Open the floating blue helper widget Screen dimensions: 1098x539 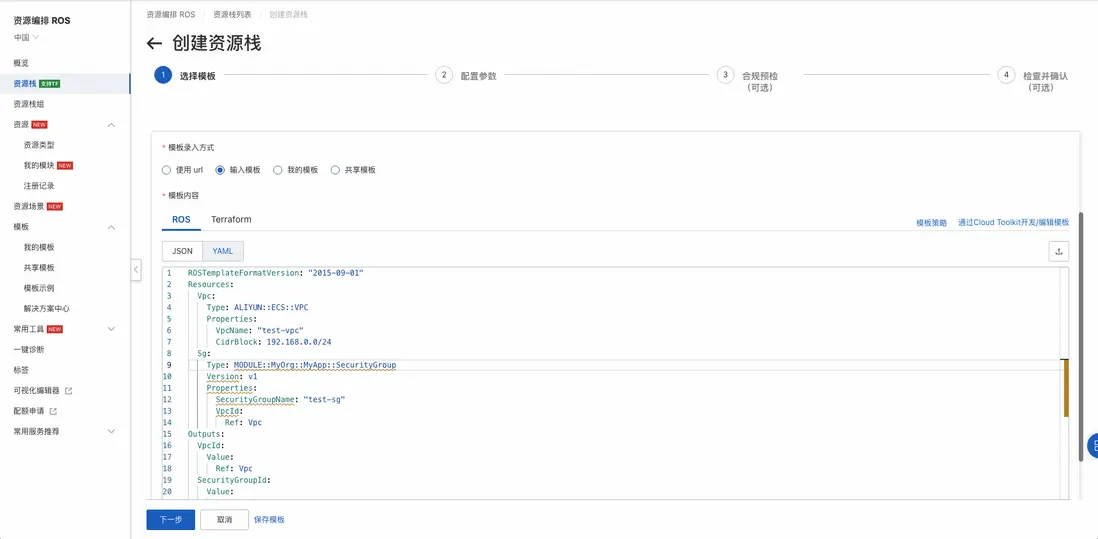[x=1092, y=445]
